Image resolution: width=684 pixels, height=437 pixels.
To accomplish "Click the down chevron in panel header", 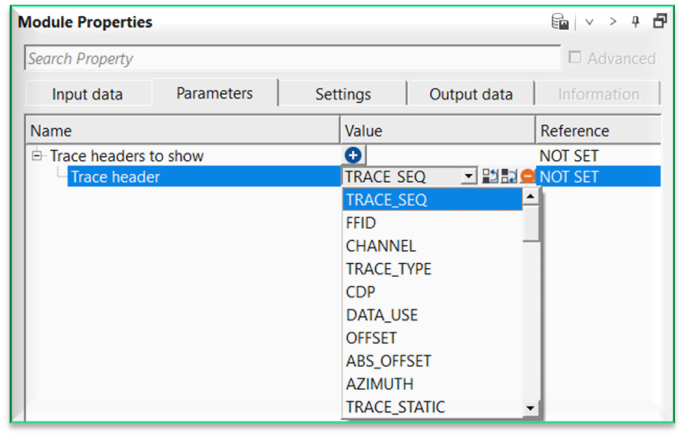I will [x=589, y=22].
